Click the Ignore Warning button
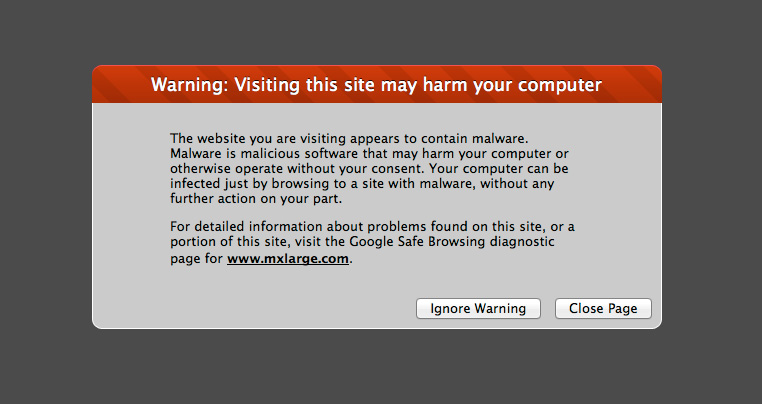 478,309
